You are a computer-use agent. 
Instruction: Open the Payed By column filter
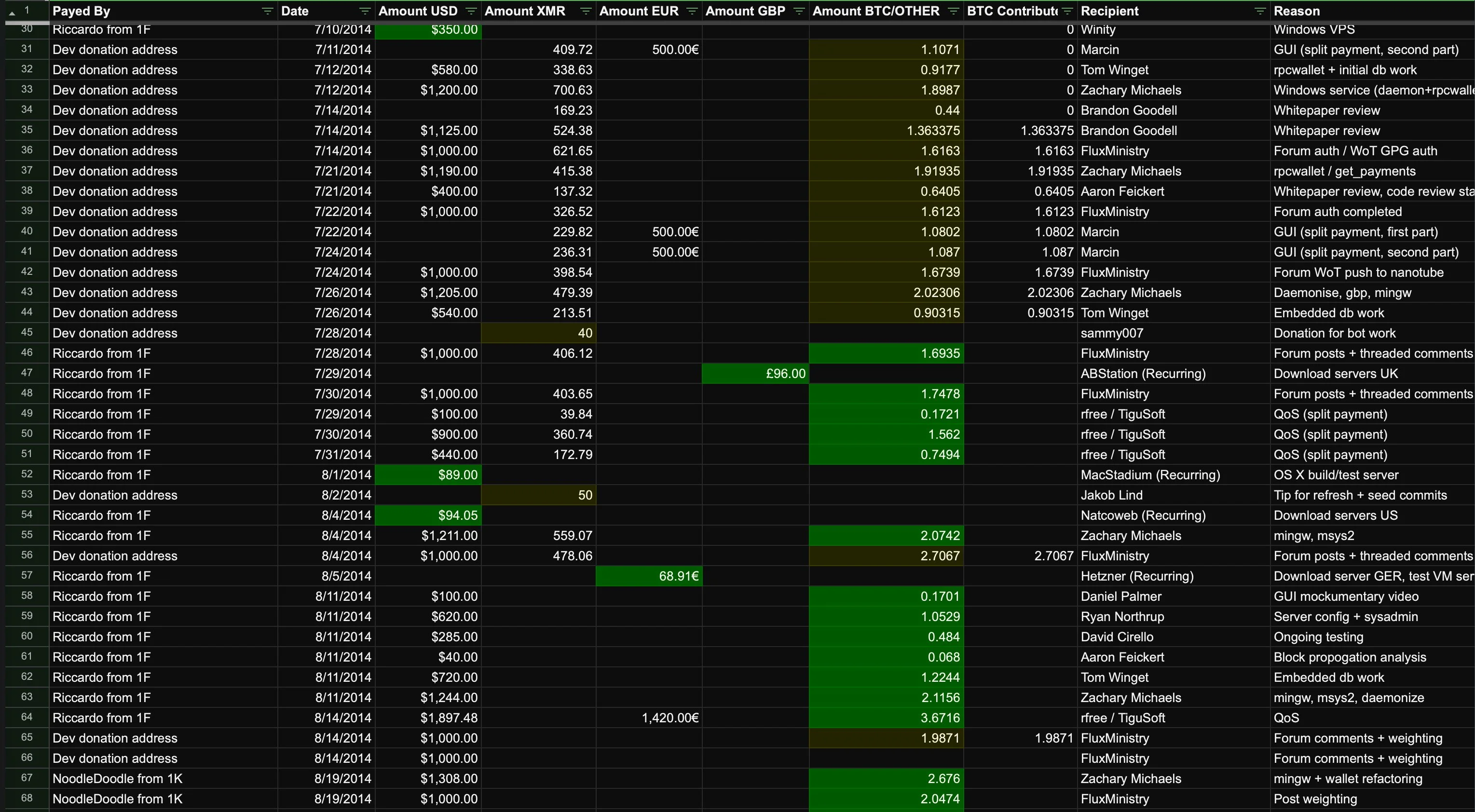267,12
